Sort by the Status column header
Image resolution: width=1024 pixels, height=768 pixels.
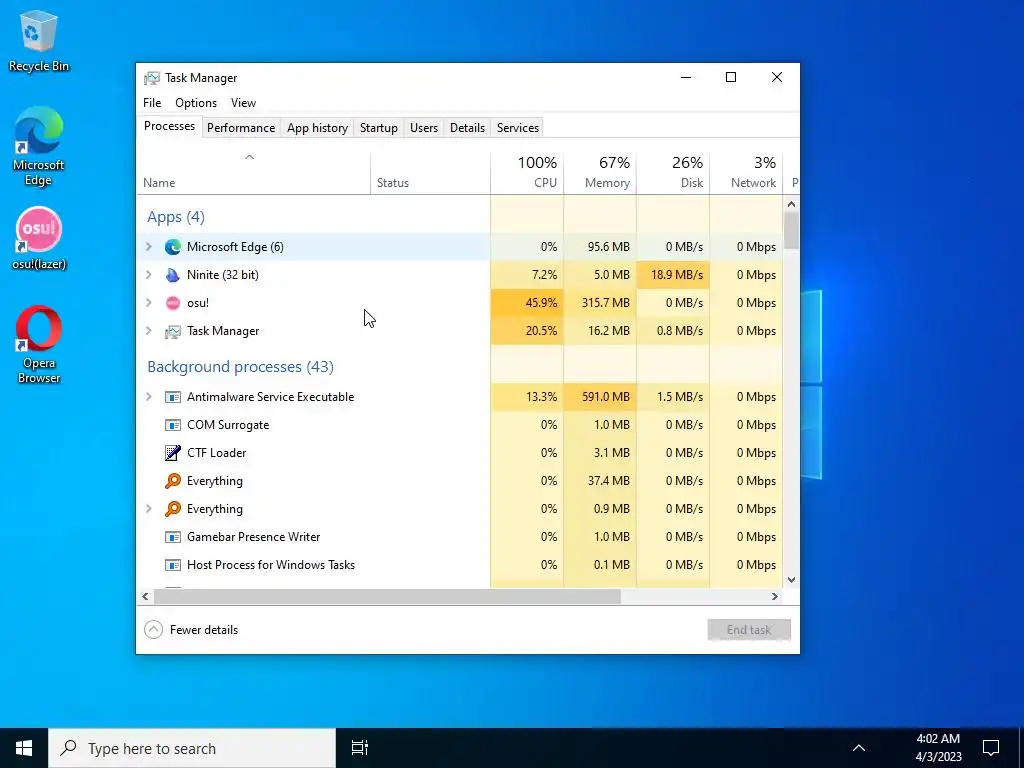430,173
